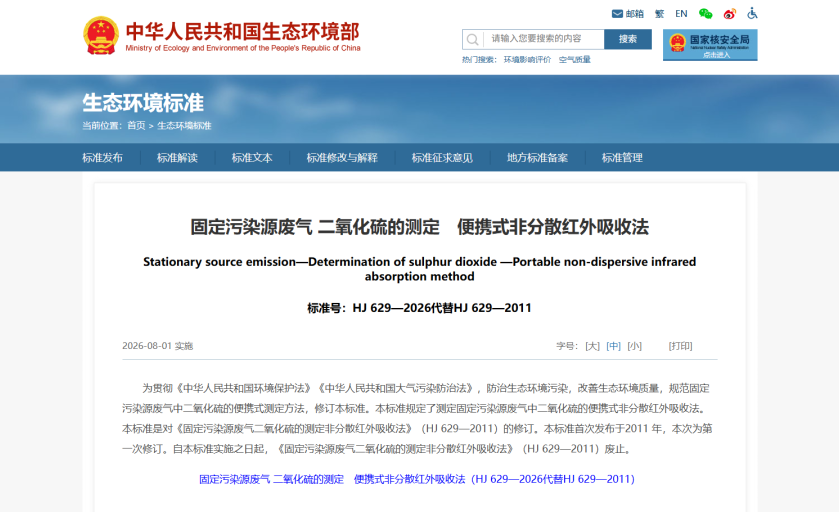Screen dimensions: 839x512
Task: Click the 2026-08-01 实施 date text
Action: click(157, 346)
